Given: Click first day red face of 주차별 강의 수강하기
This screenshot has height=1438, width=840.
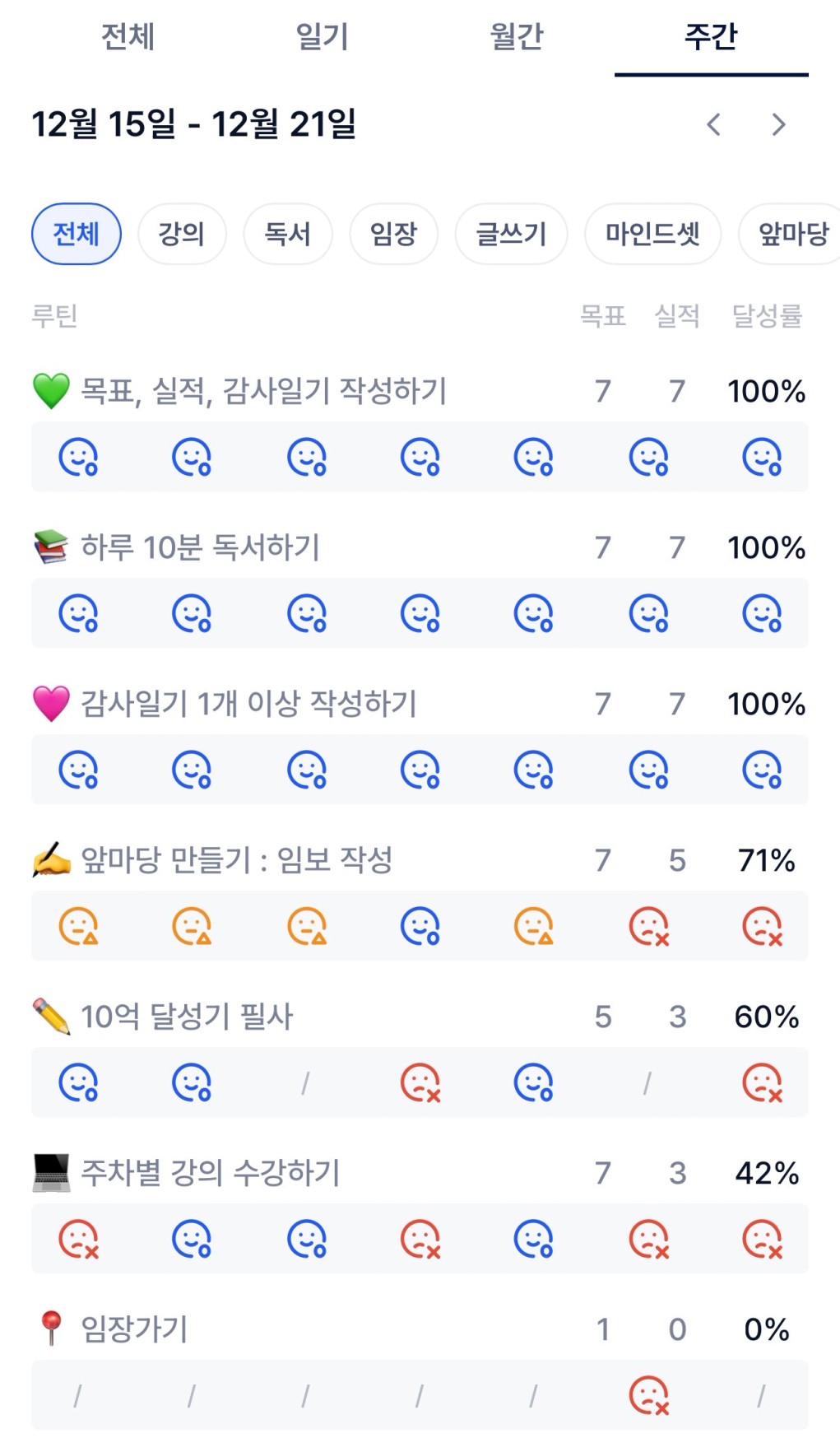Looking at the screenshot, I should click(x=78, y=1239).
